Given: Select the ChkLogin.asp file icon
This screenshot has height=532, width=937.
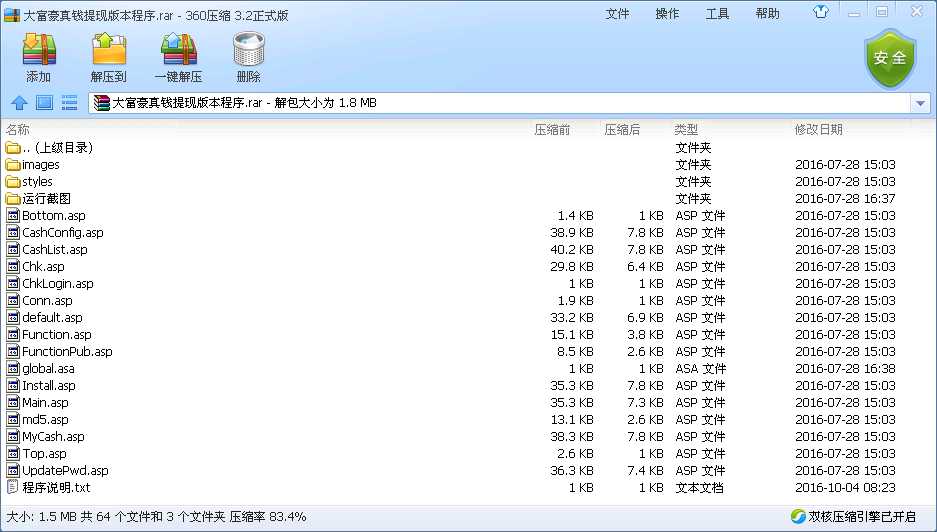Looking at the screenshot, I should pos(13,283).
